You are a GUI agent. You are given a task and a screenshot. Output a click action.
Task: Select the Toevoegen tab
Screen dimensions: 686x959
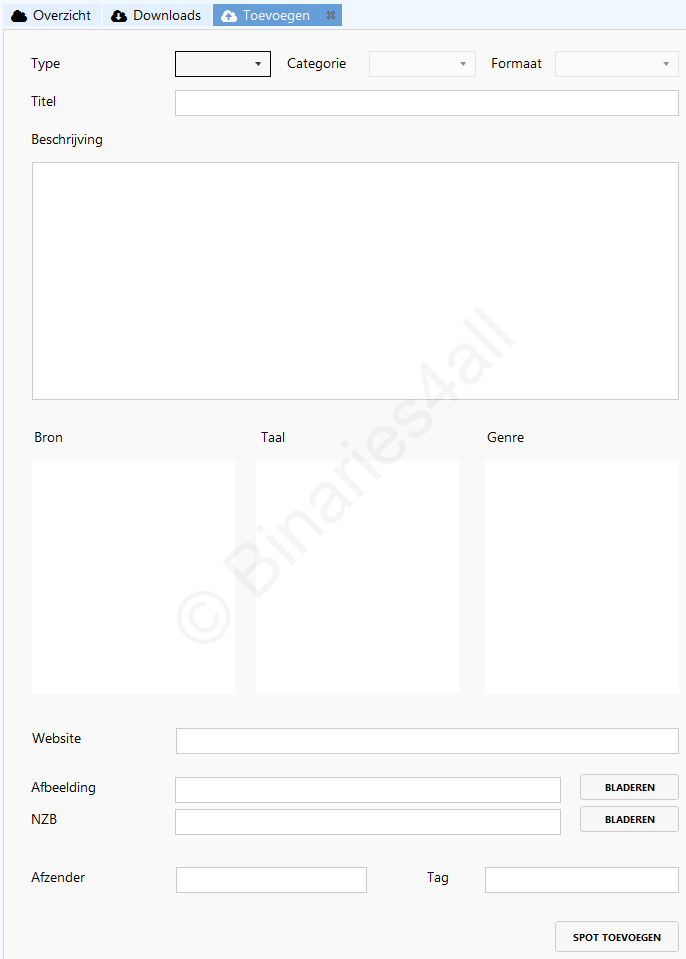click(x=277, y=15)
